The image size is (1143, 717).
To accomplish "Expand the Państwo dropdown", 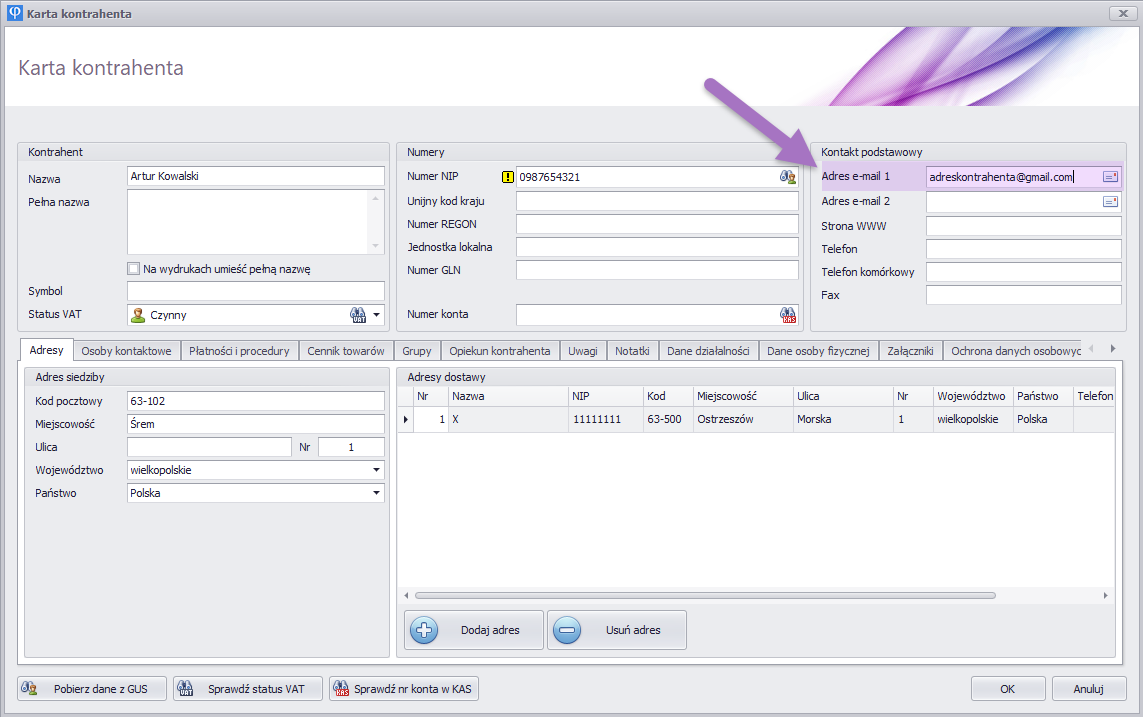I will (376, 493).
